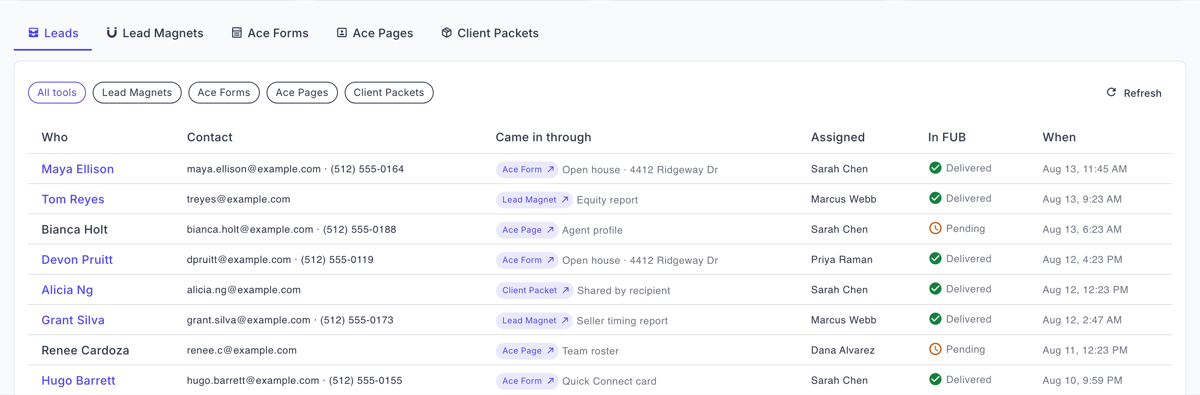Click the Who column header
Image resolution: width=1200 pixels, height=395 pixels.
[55, 137]
